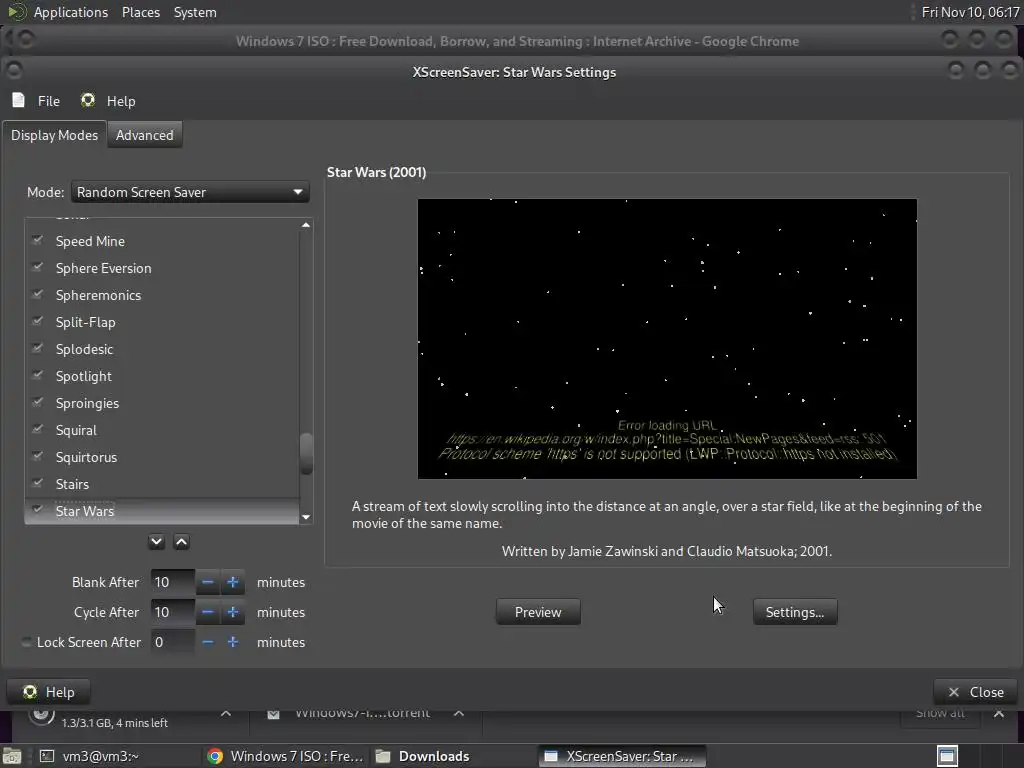The width and height of the screenshot is (1024, 768).
Task: Toggle the Speed Mine checkbox
Action: pos(37,240)
